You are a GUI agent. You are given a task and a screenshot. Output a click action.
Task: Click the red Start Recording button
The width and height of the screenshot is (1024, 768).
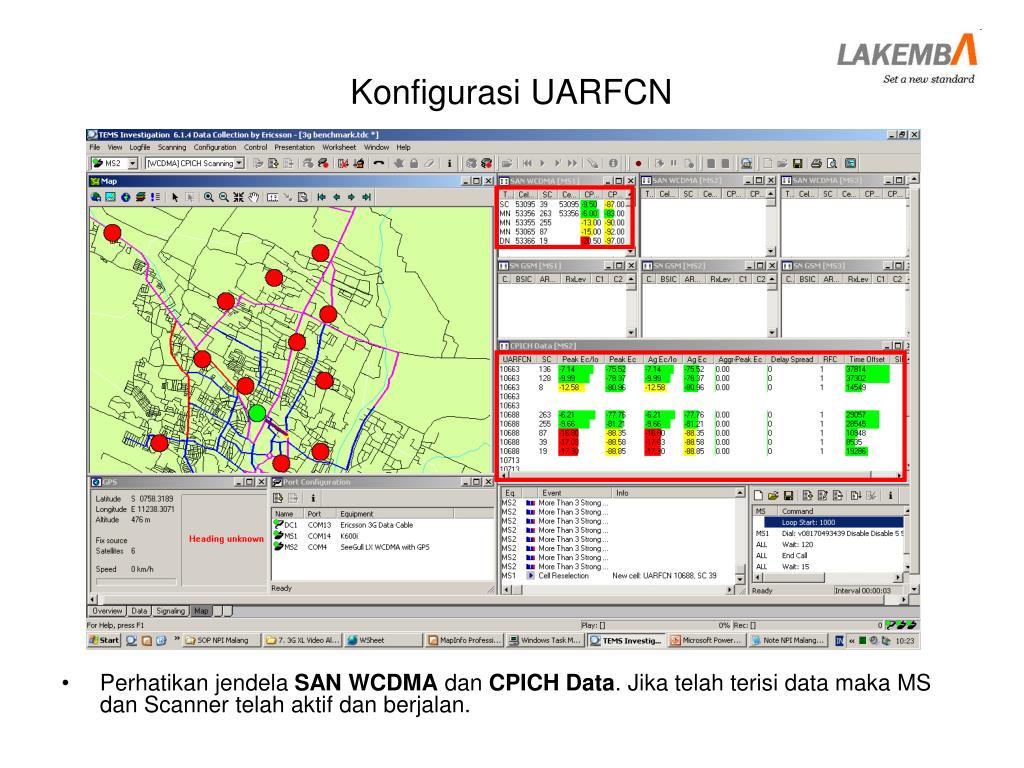(x=638, y=163)
